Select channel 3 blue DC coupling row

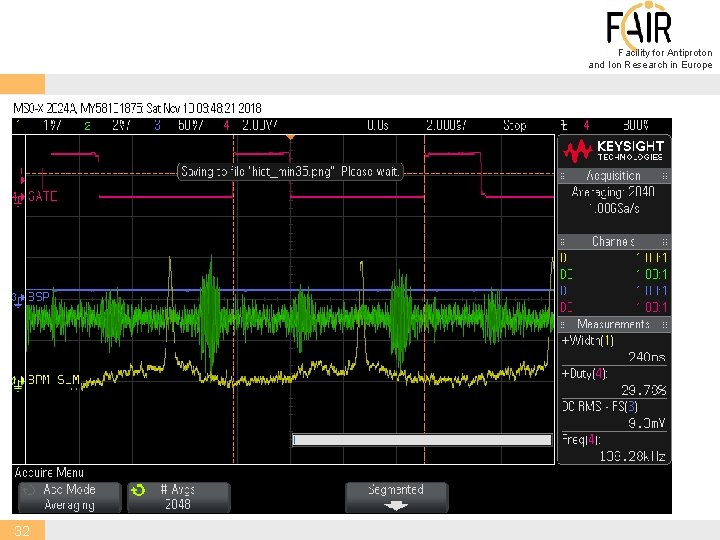coord(613,291)
